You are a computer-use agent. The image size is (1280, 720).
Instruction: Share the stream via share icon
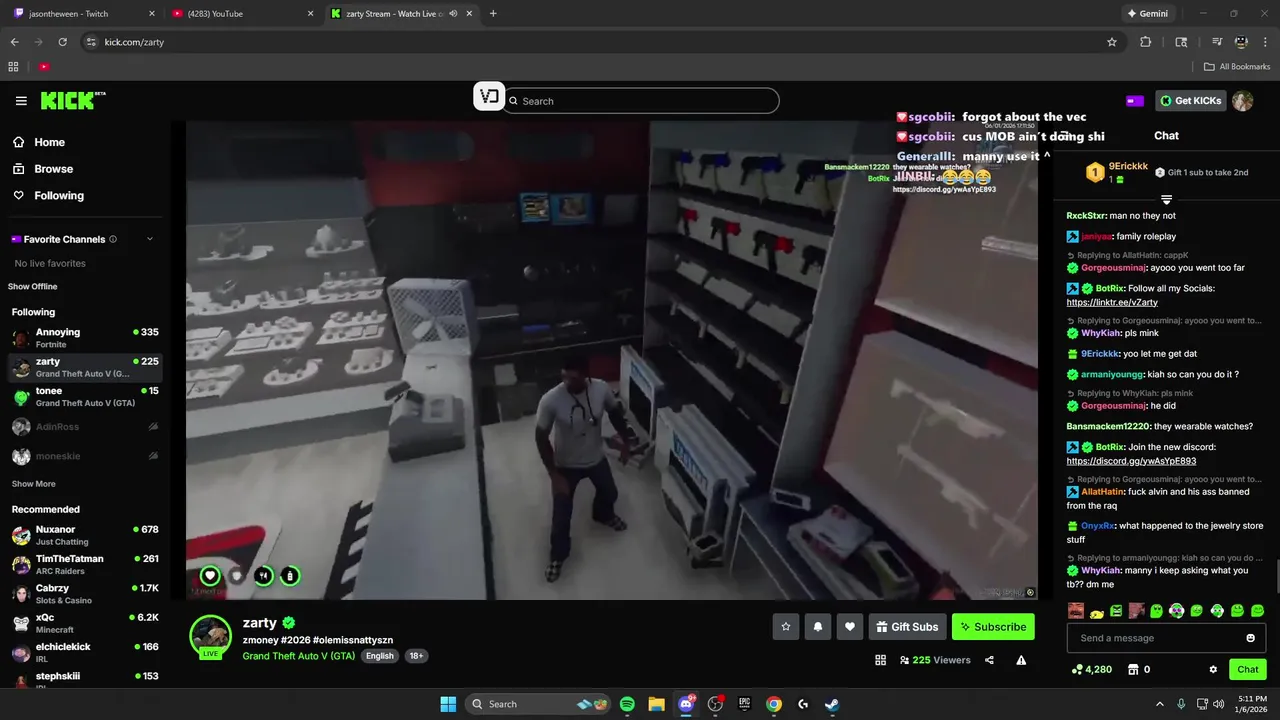pos(989,660)
